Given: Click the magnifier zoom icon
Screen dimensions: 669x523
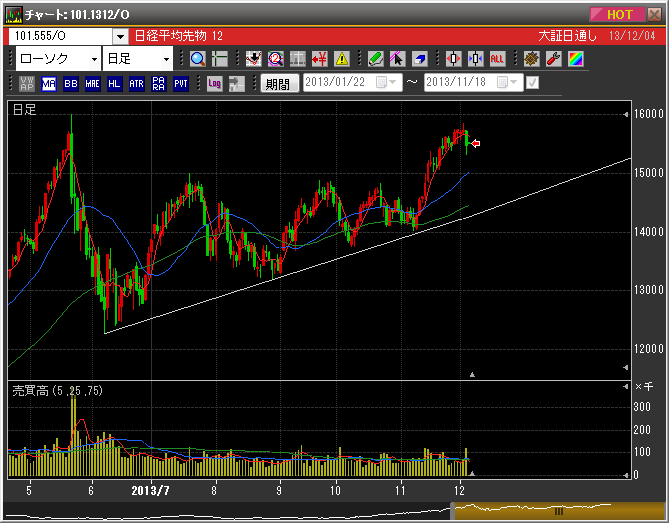Looking at the screenshot, I should coord(197,59).
